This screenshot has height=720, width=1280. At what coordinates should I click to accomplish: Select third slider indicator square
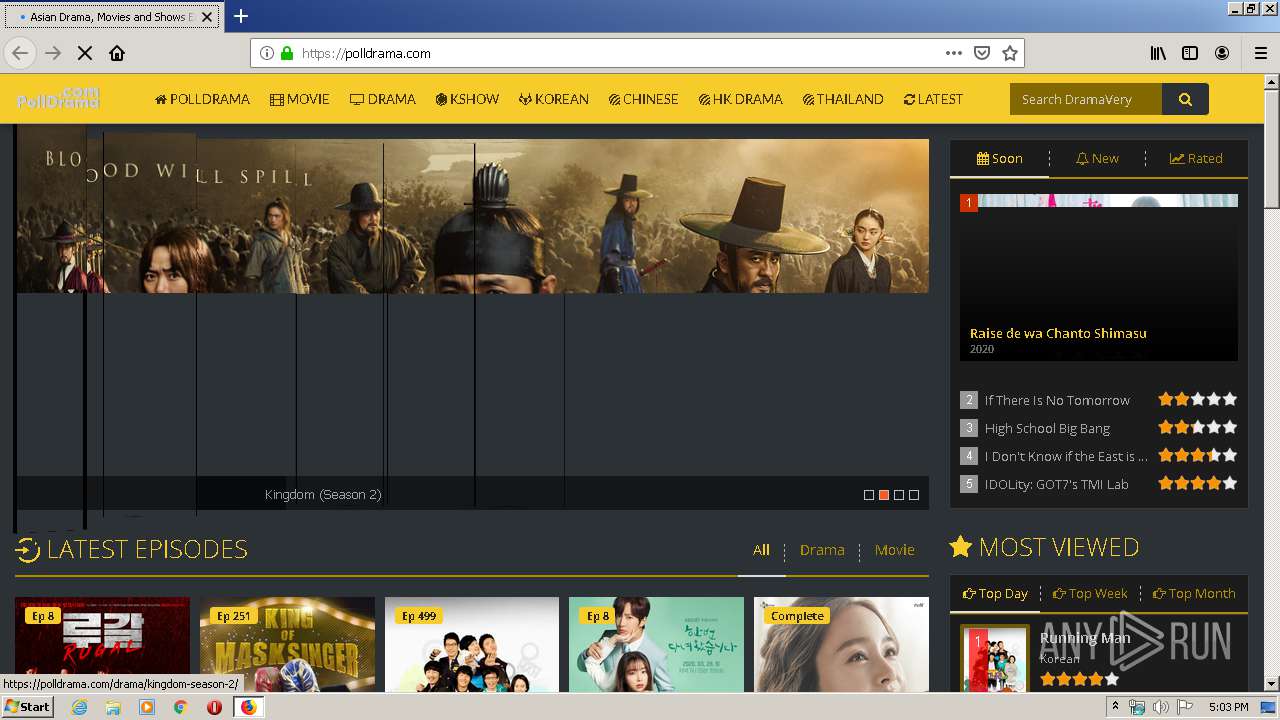[899, 495]
